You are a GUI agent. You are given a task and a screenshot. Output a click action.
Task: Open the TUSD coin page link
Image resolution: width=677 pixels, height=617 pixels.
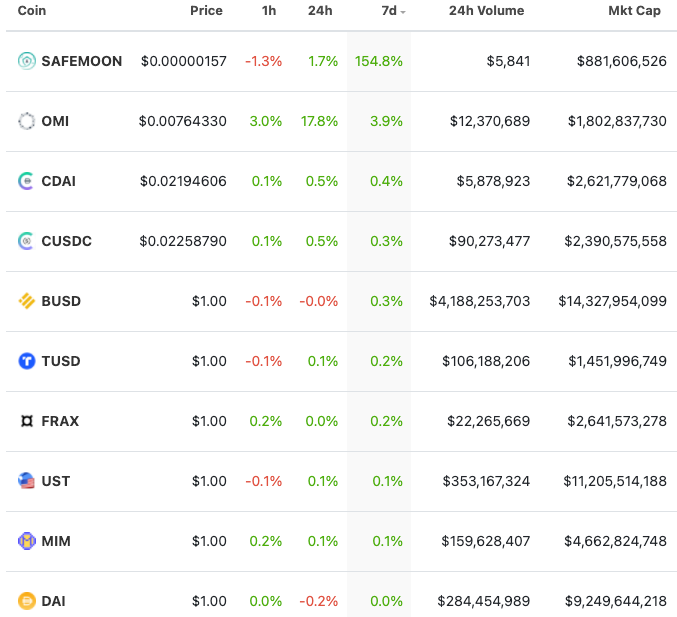point(61,361)
